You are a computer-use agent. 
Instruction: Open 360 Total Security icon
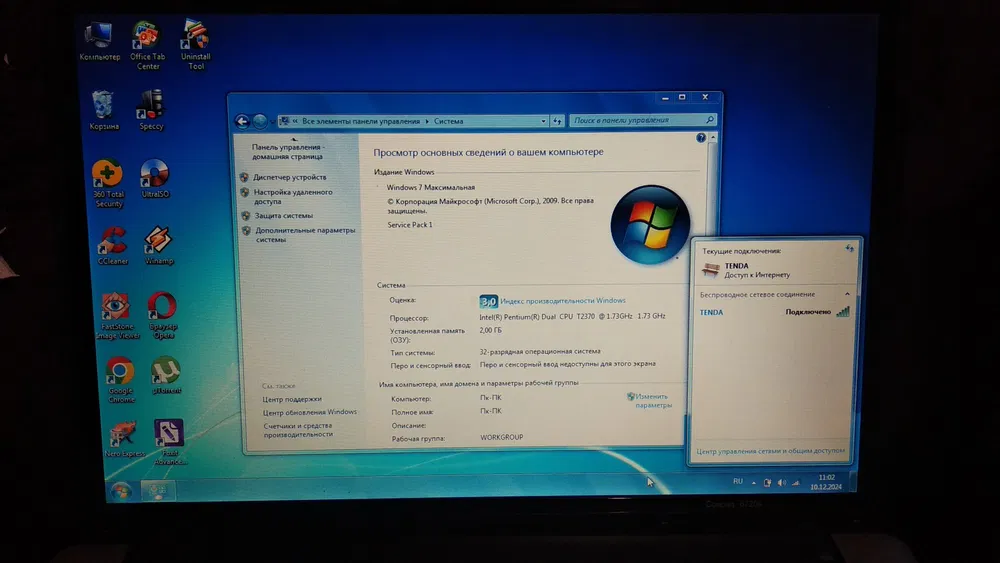(x=108, y=183)
